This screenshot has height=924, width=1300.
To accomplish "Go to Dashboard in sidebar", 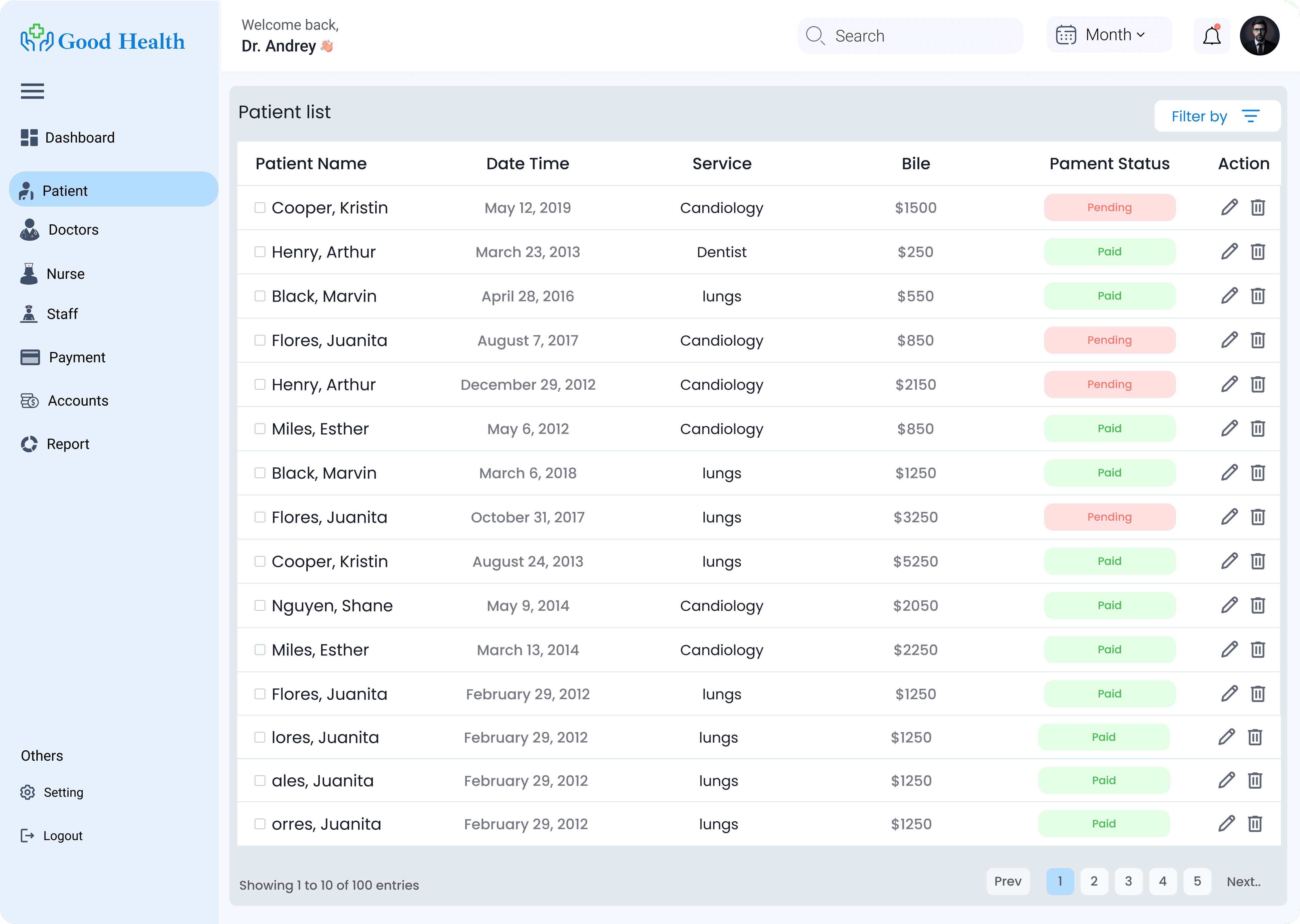I will pyautogui.click(x=68, y=138).
